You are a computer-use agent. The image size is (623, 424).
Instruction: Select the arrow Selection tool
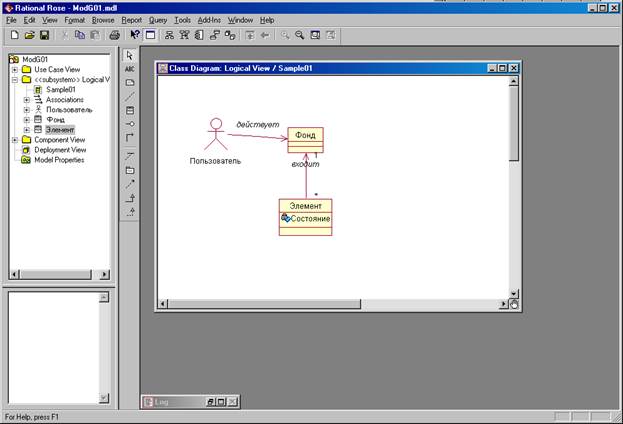(130, 56)
